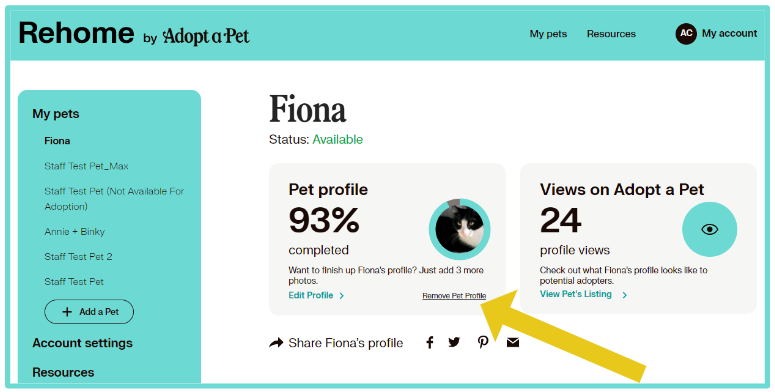Share Fiona's profile on Twitter
Screen dimensions: 775x392
point(454,342)
